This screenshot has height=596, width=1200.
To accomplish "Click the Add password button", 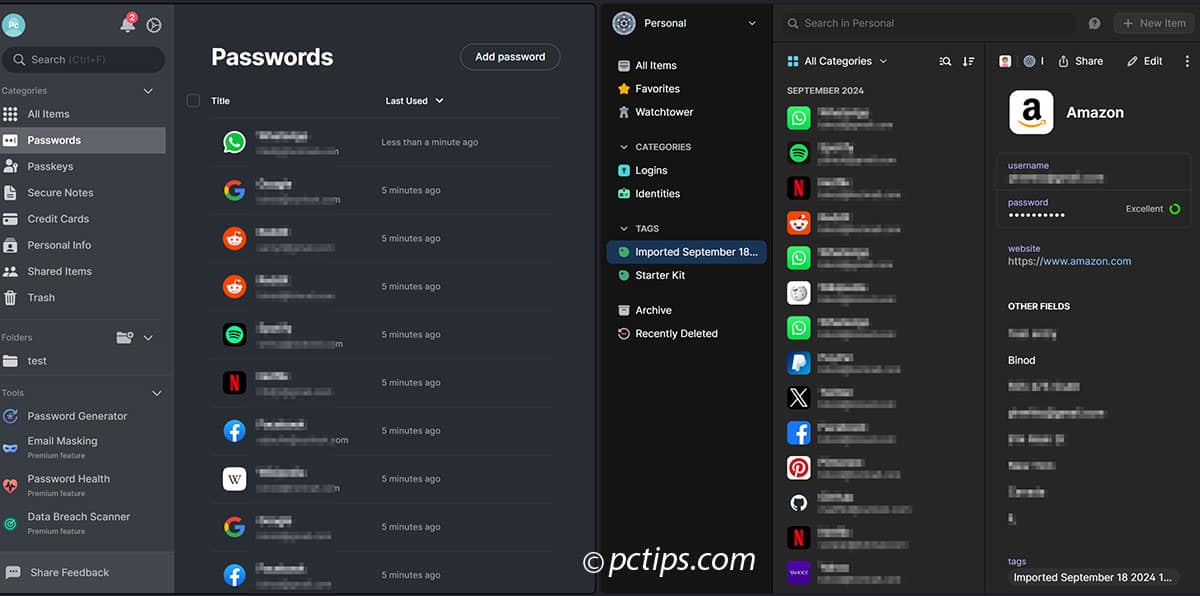I will [x=510, y=56].
